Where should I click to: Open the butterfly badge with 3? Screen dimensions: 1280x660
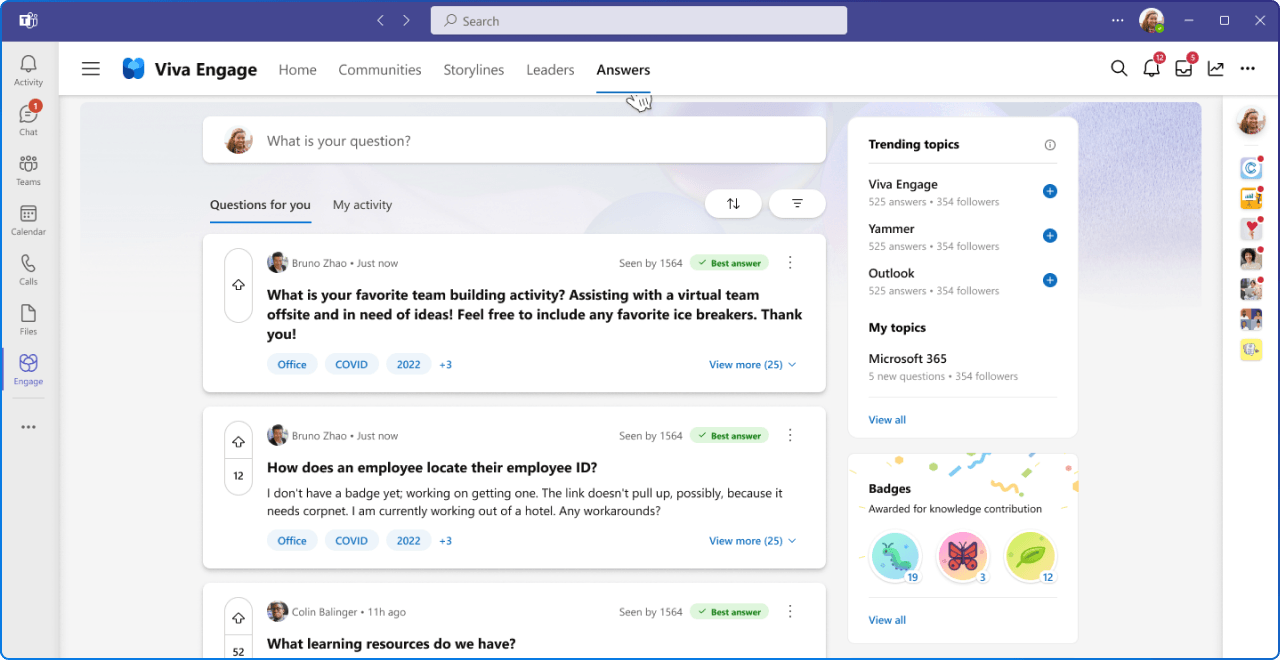(962, 557)
